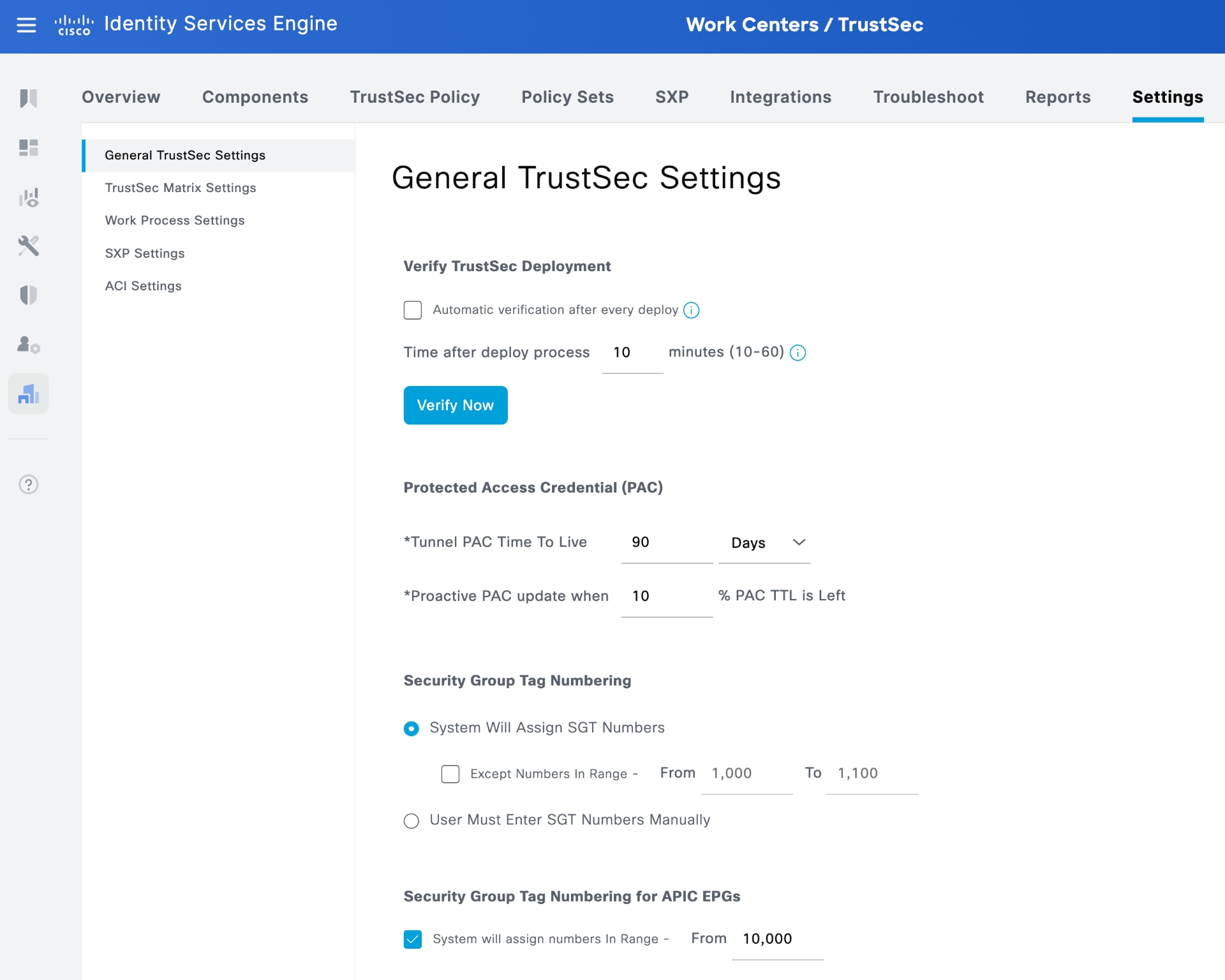Screen dimensions: 1225x980
Task: Select User Must Enter SGT Numbers Manually
Action: coord(411,821)
